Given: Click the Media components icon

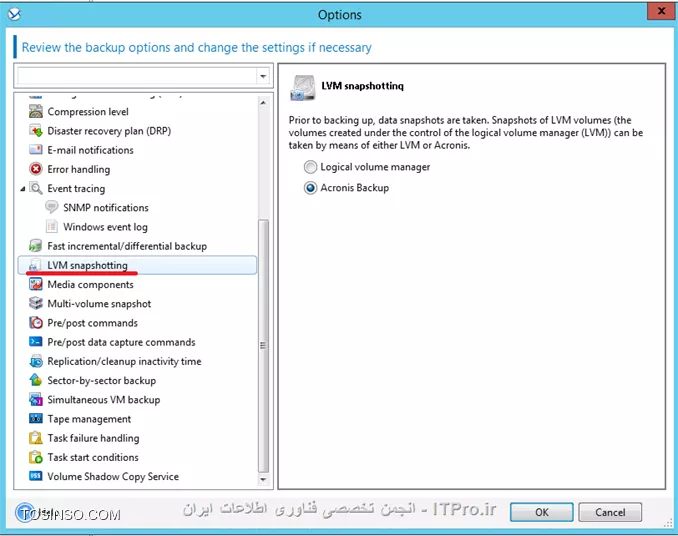Looking at the screenshot, I should pyautogui.click(x=35, y=284).
